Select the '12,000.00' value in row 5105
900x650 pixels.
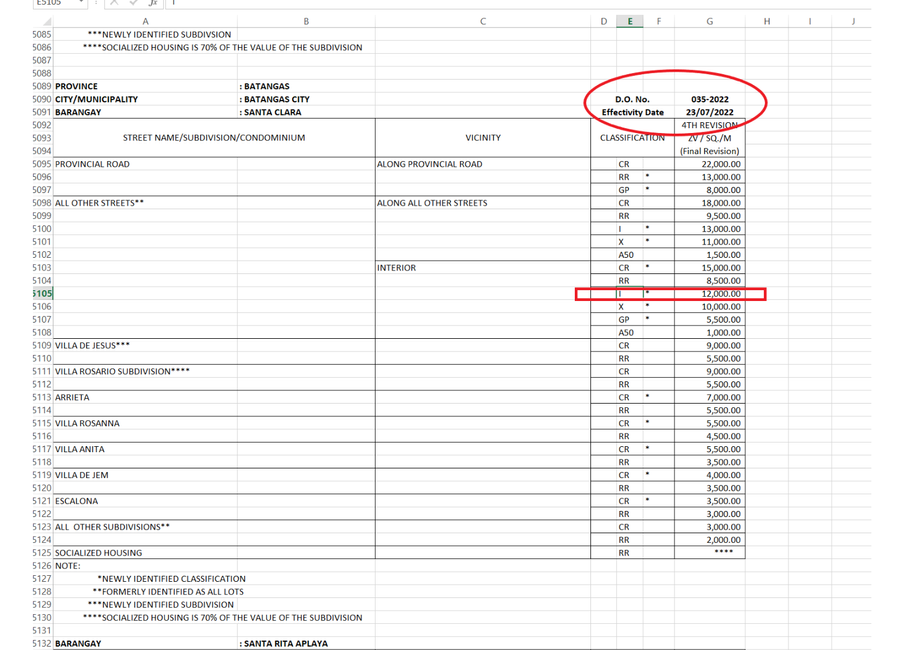[709, 293]
